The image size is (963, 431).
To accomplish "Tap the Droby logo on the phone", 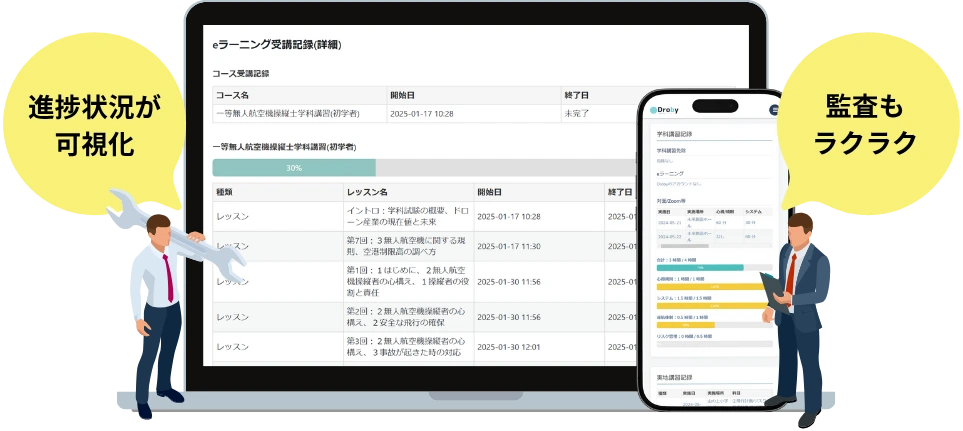I will (x=663, y=110).
